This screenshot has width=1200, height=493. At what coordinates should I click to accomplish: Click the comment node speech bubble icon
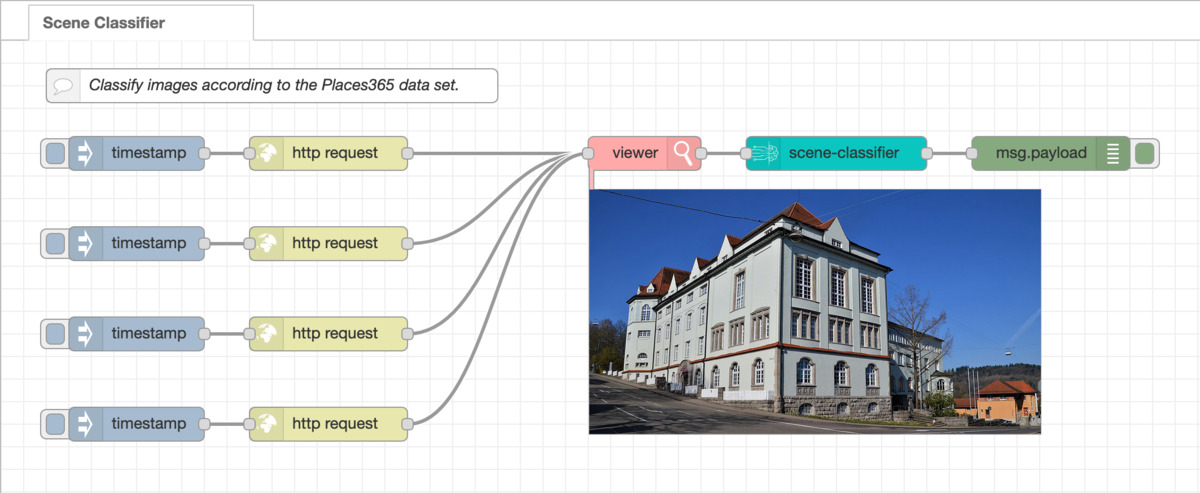tap(63, 86)
